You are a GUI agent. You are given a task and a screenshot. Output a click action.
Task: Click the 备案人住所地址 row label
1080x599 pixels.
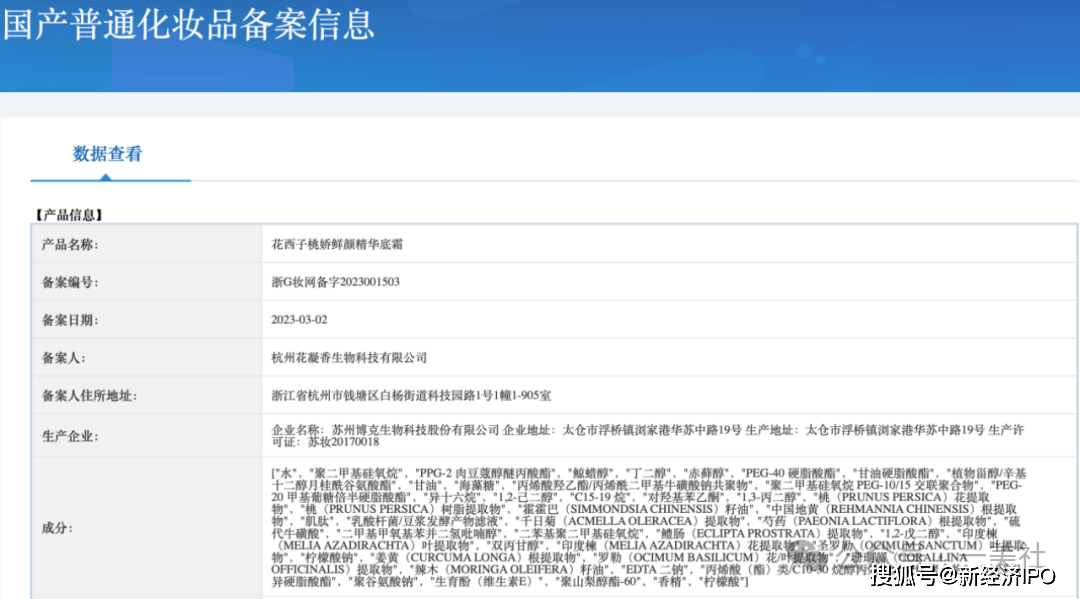[x=88, y=395]
